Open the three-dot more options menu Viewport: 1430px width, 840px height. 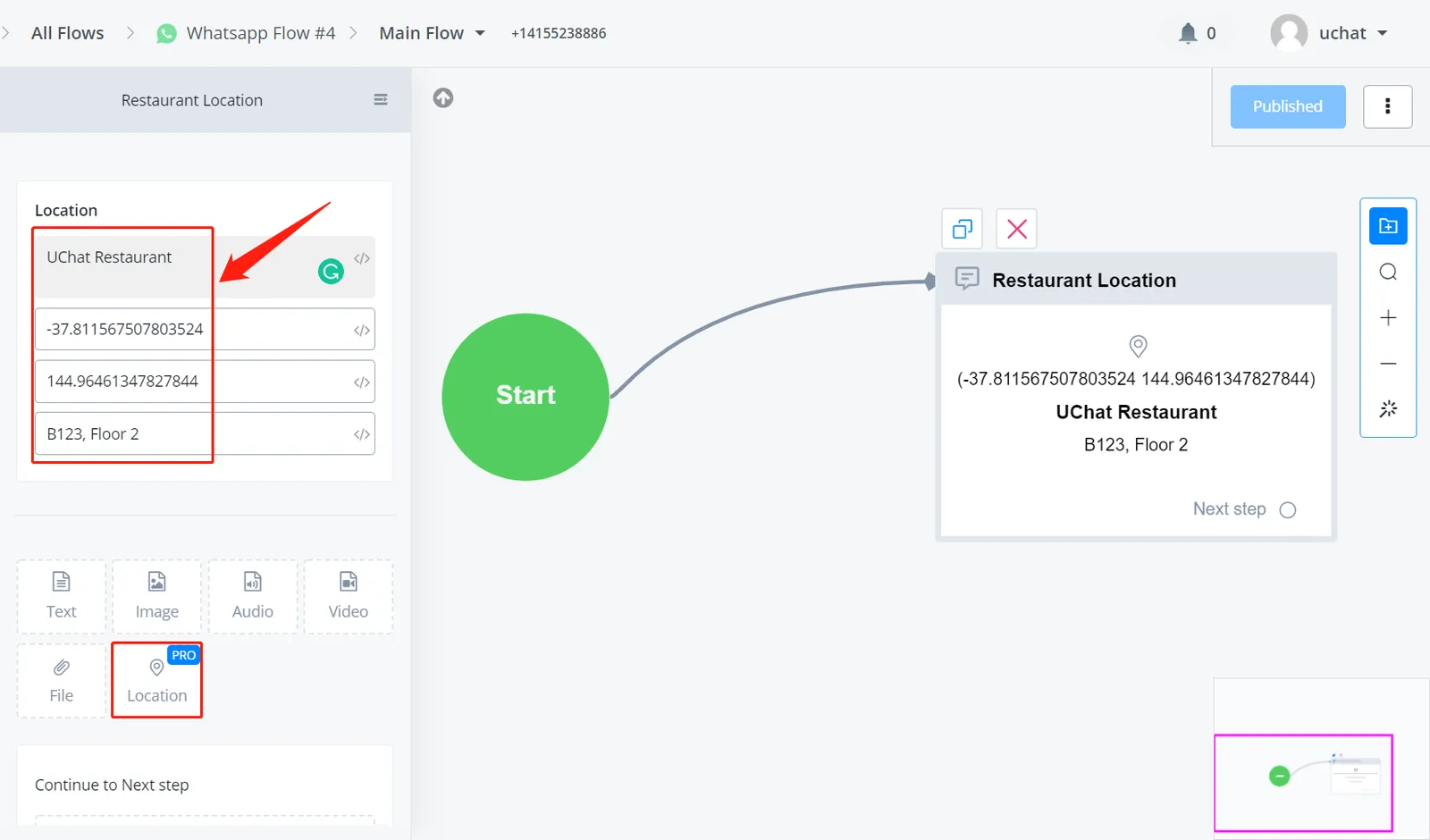point(1388,106)
